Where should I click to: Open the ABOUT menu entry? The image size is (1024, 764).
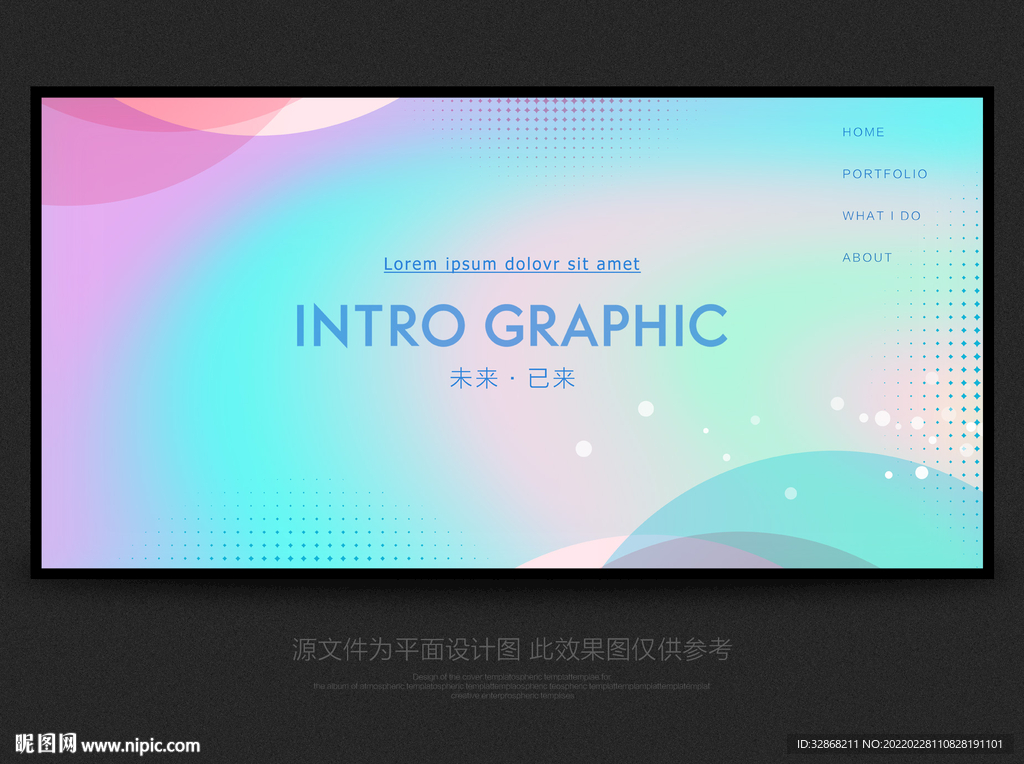[x=867, y=257]
